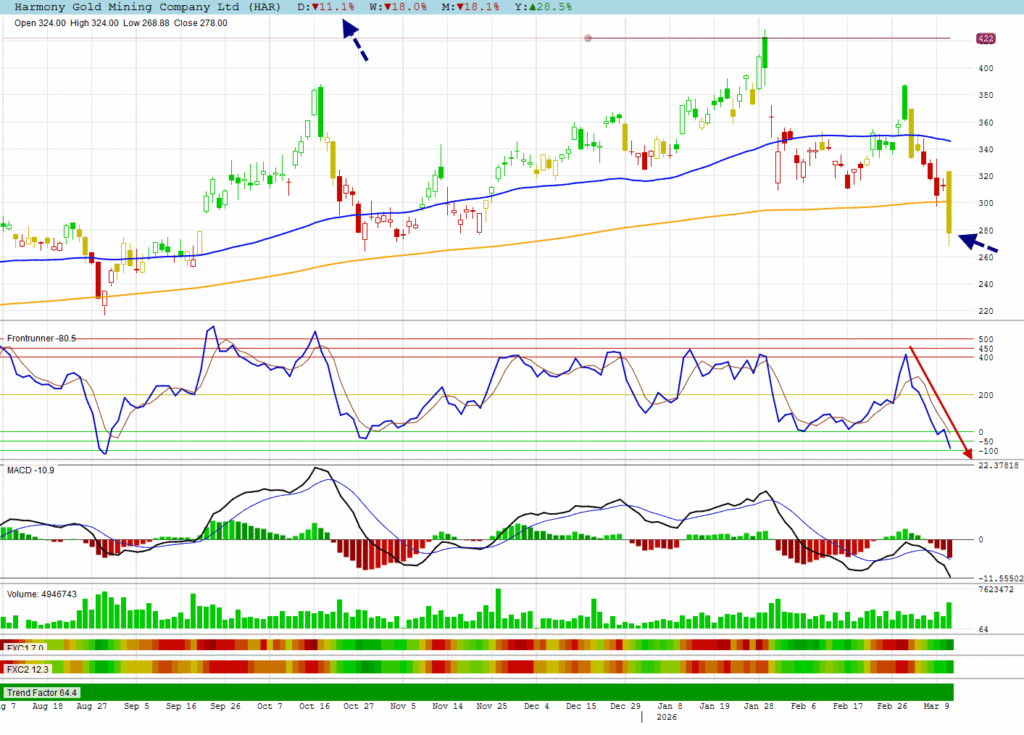Select the Frontrunner -80.5 indicator label
The image size is (1024, 735).
coord(41,339)
